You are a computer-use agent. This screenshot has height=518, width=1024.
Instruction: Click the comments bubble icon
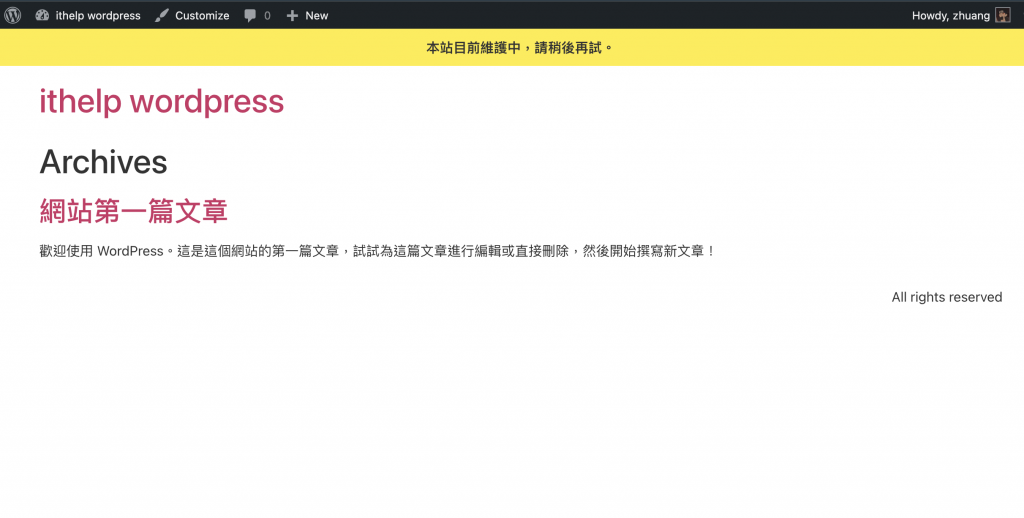(x=250, y=16)
